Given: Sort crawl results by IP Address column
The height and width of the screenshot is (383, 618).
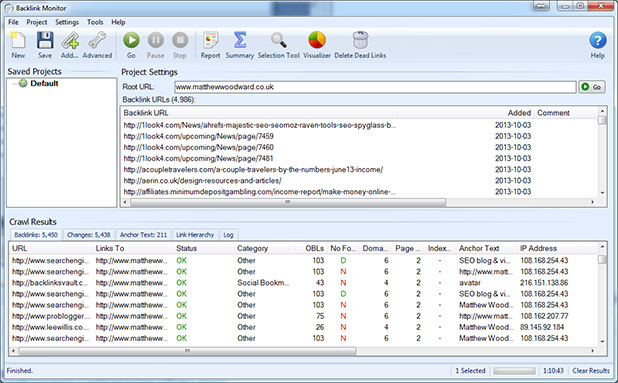Looking at the screenshot, I should tap(547, 248).
